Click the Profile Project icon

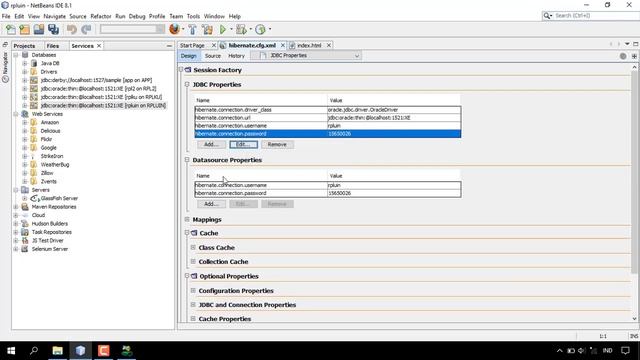click(x=260, y=29)
